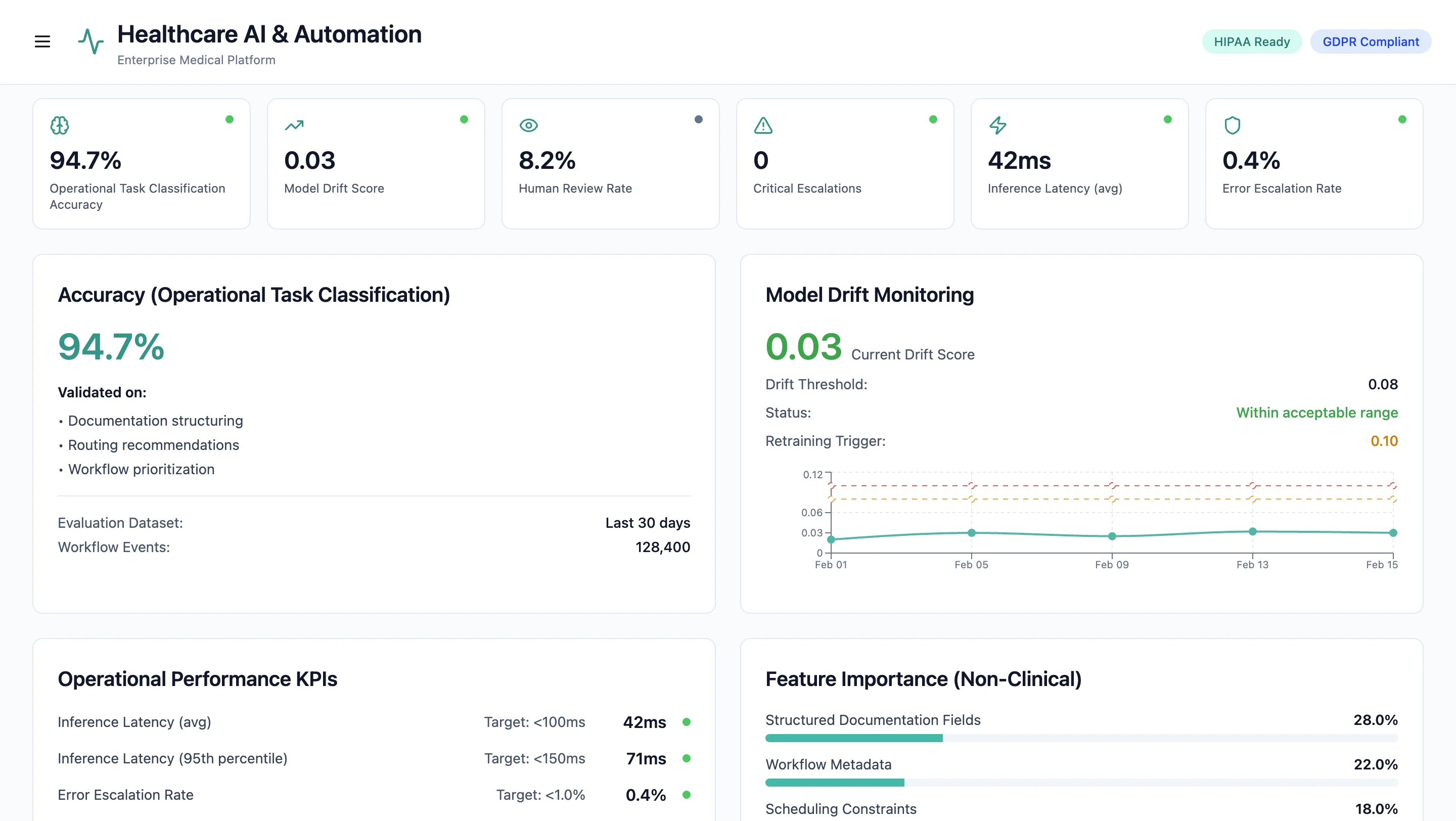
Task: Click the HIPAA Ready badge
Action: point(1251,41)
